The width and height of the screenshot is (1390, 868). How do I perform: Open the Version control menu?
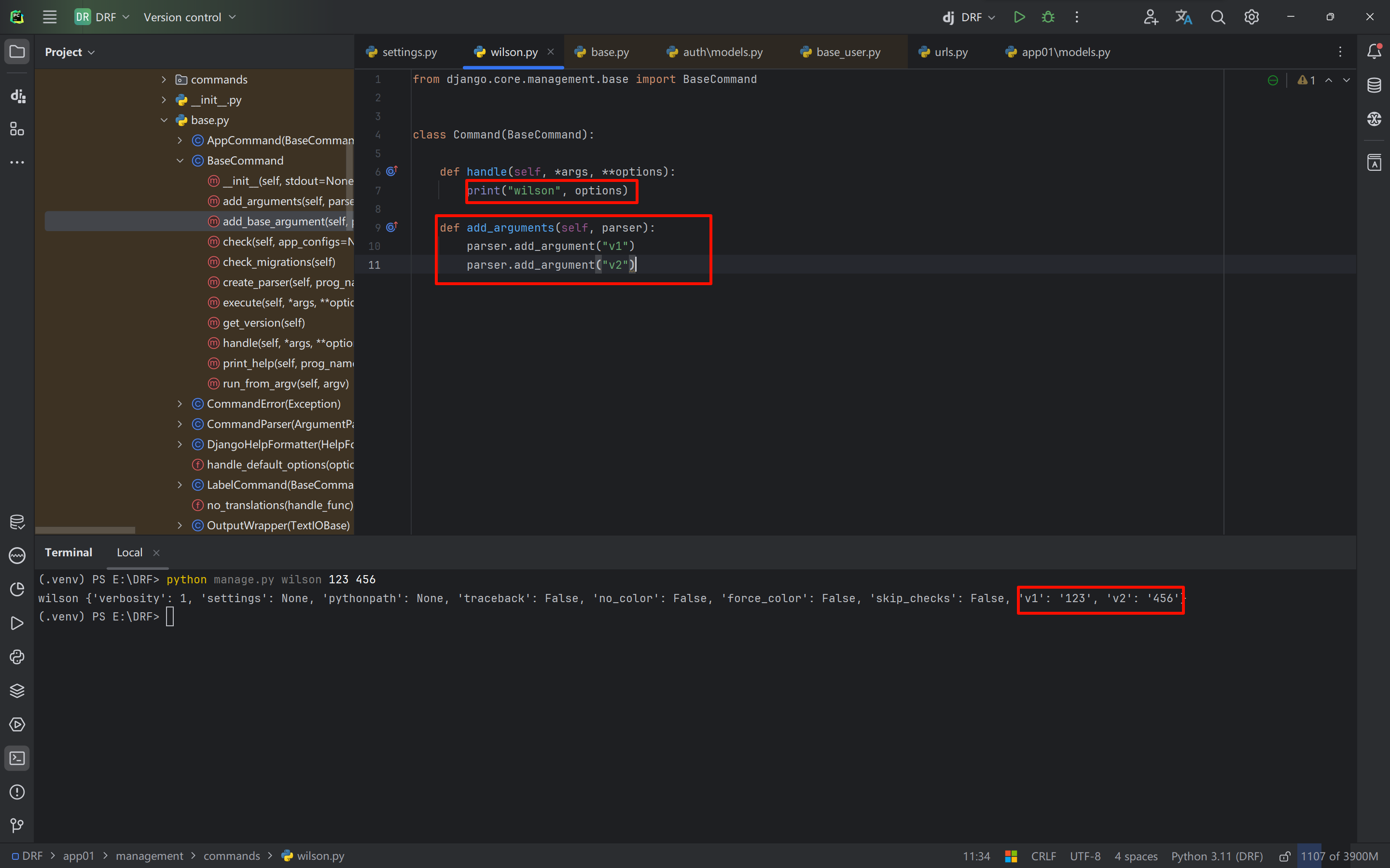pyautogui.click(x=190, y=17)
